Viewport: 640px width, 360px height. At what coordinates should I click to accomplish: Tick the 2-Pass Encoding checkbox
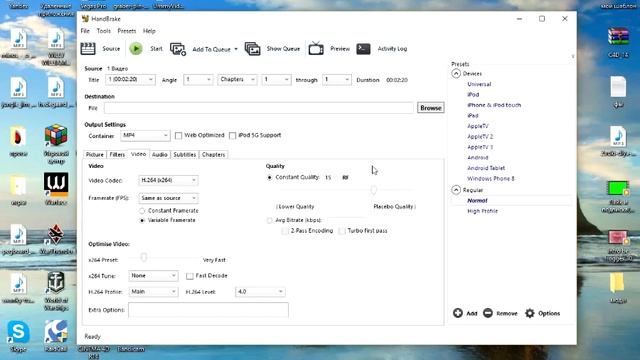coord(284,231)
